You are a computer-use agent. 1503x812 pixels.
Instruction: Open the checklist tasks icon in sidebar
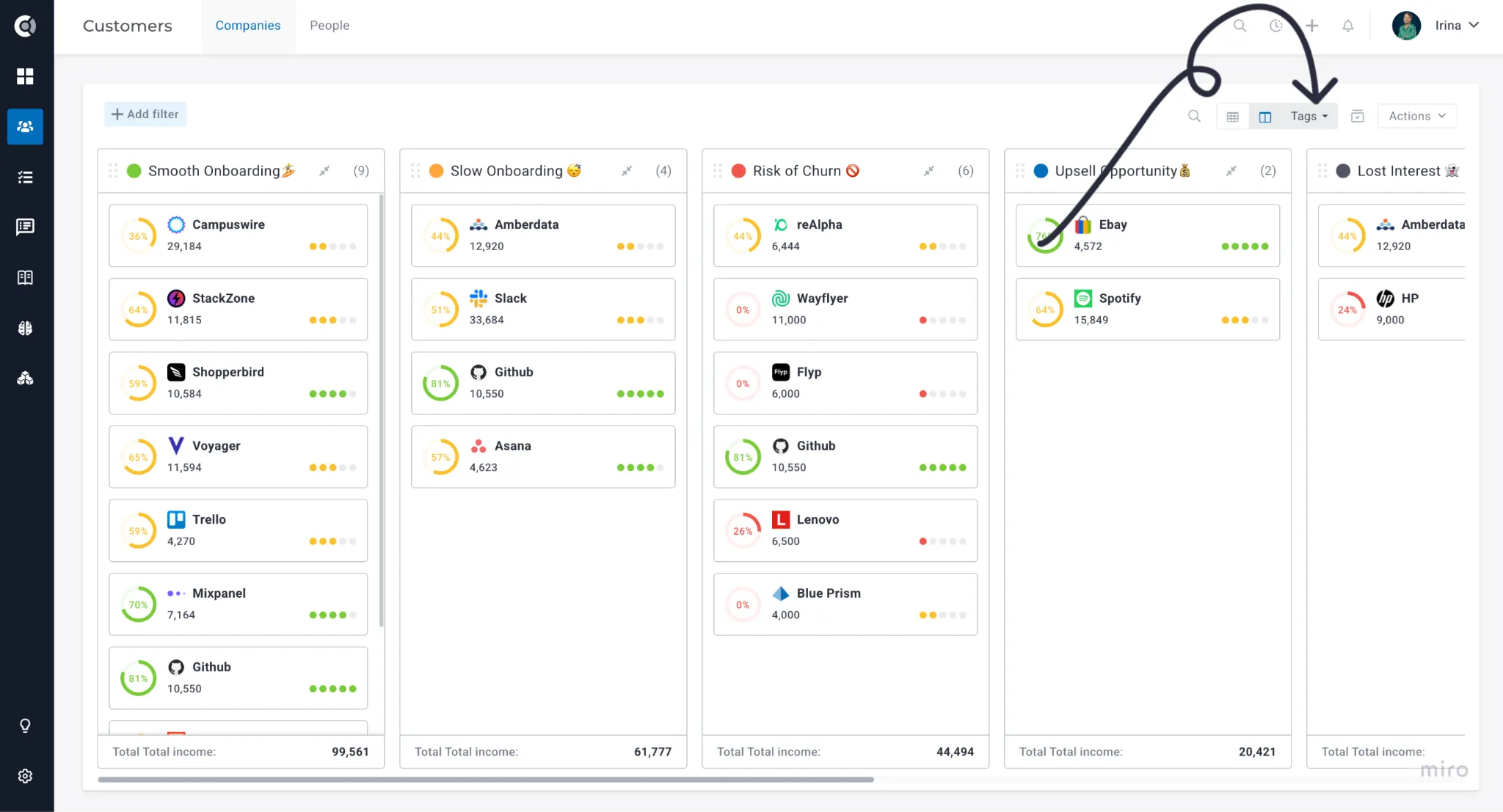[x=25, y=177]
